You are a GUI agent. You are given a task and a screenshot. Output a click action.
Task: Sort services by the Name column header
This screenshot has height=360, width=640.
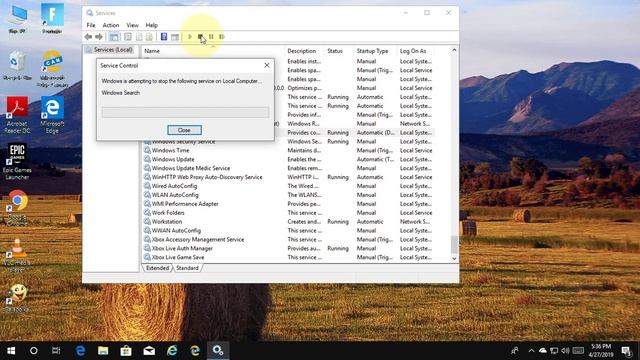(213, 51)
